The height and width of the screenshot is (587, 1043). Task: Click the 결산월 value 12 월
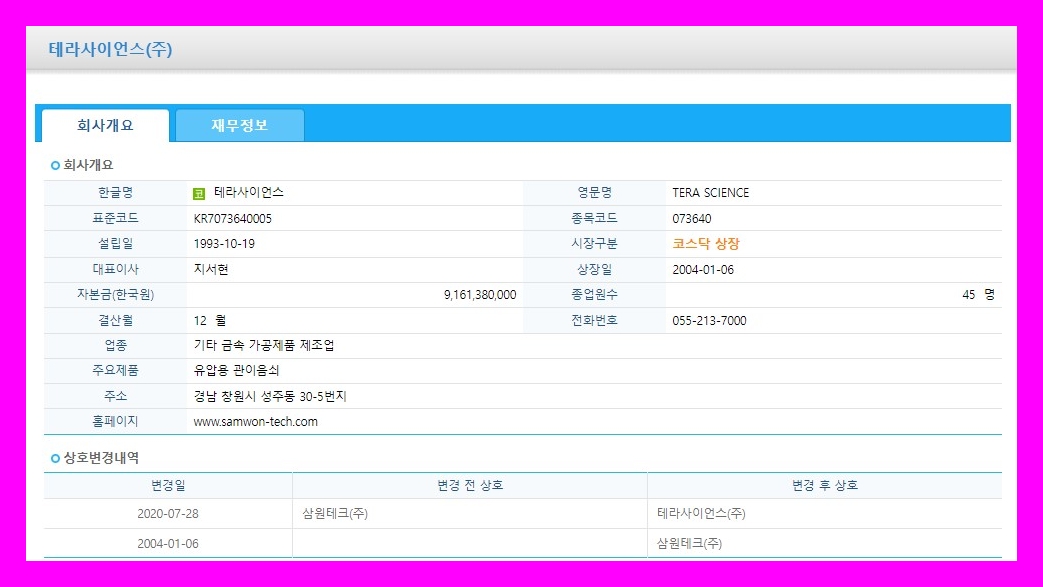tap(210, 320)
